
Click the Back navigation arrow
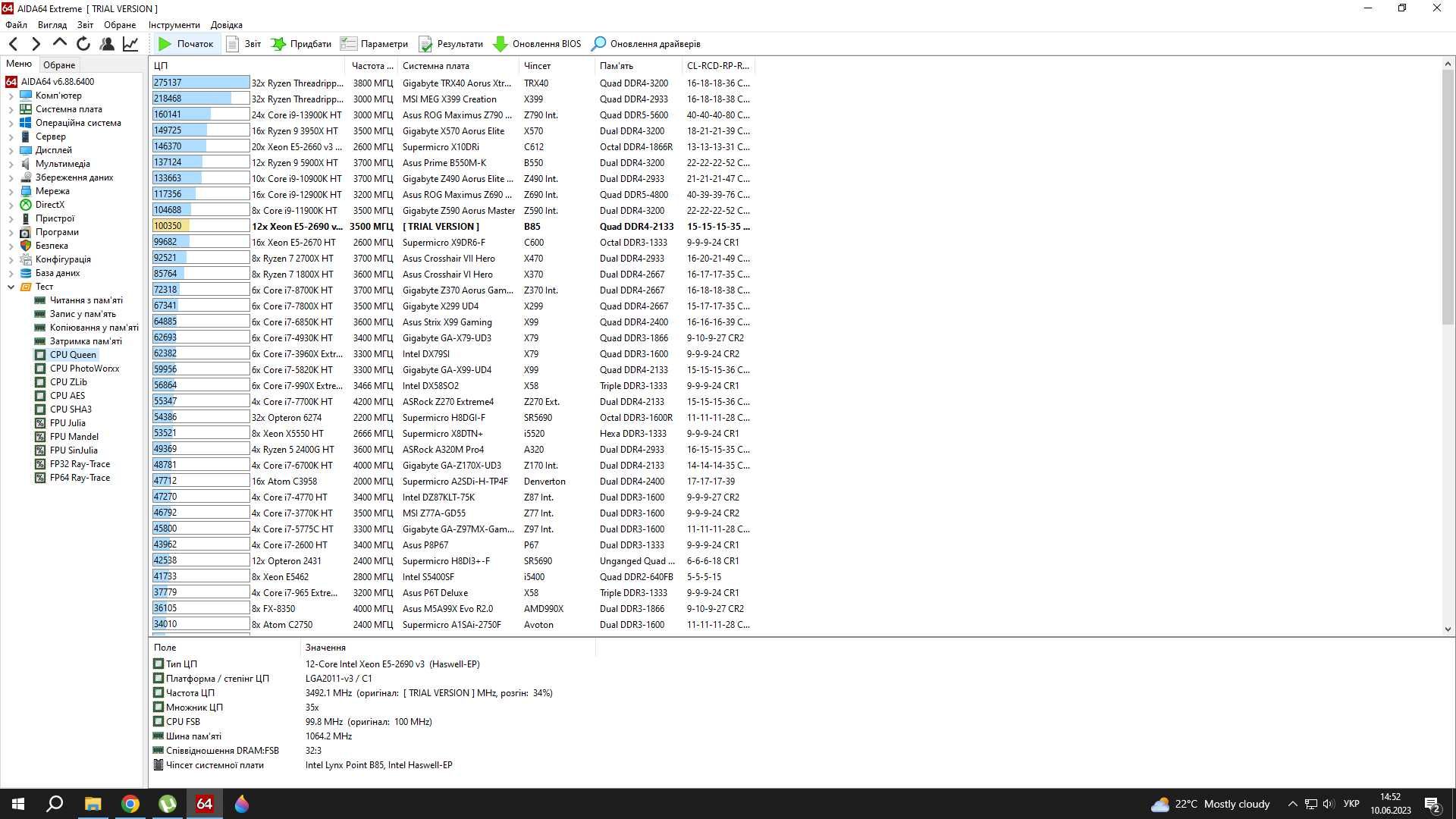click(13, 44)
